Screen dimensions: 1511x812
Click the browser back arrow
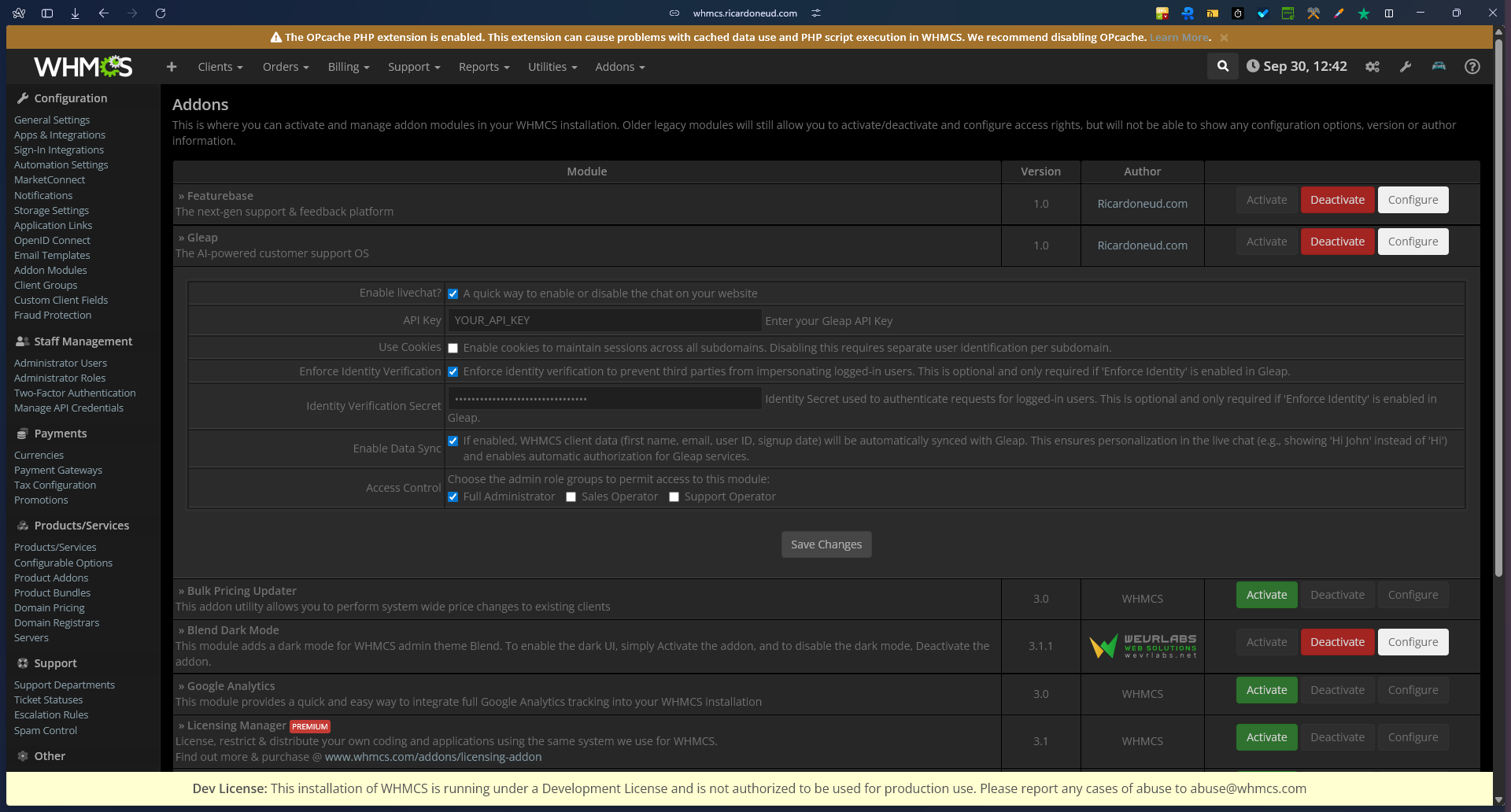[x=104, y=13]
